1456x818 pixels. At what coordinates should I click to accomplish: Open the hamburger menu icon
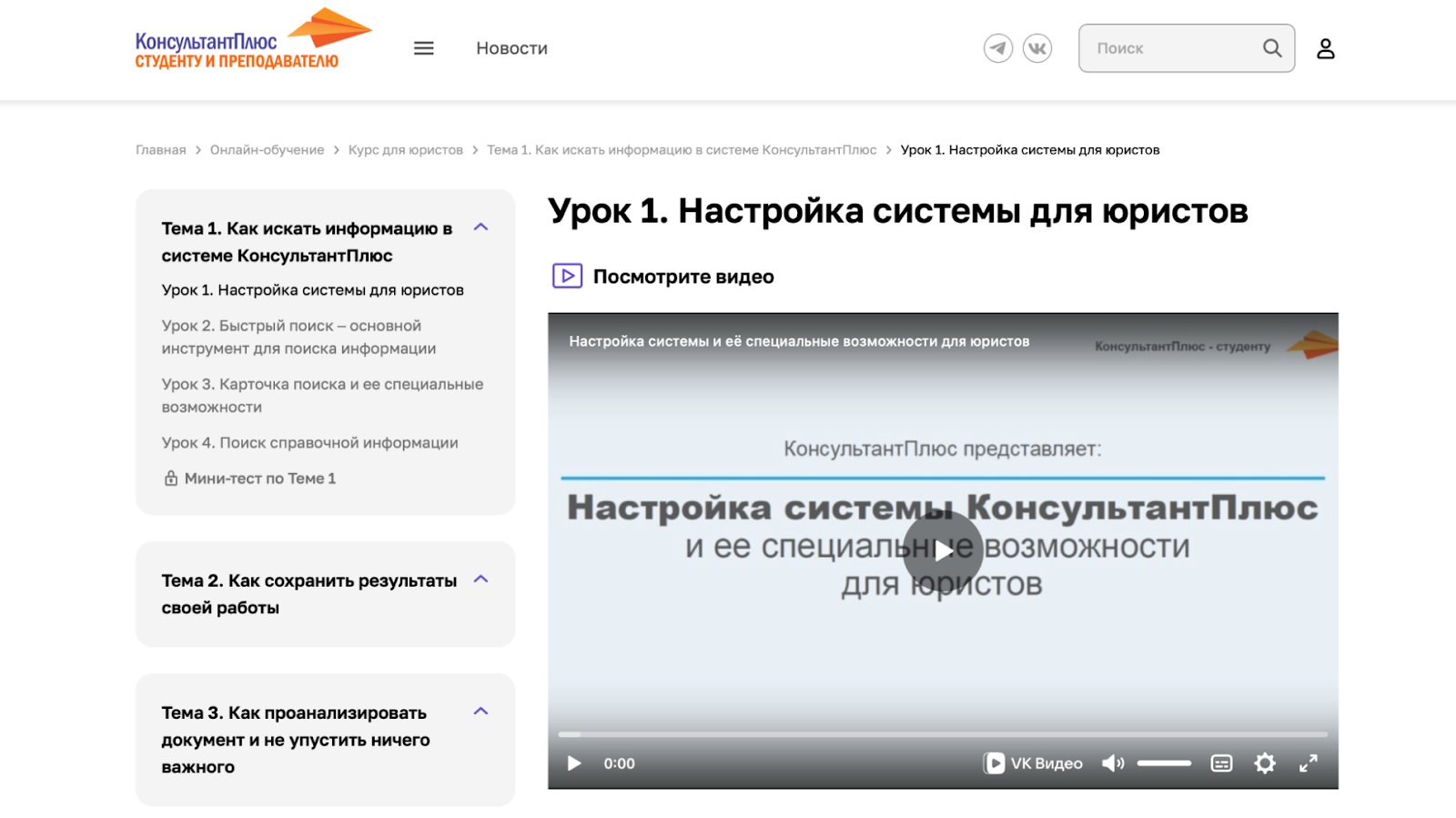[x=423, y=48]
